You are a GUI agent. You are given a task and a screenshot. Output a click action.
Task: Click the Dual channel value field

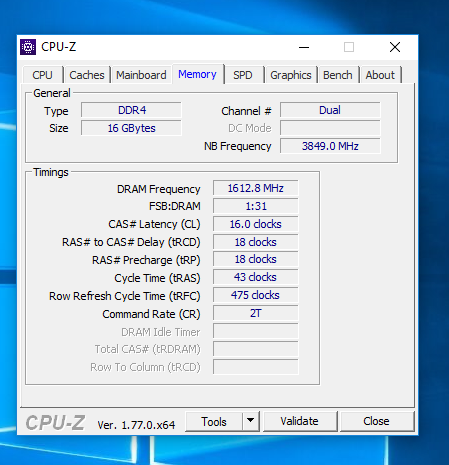tap(330, 110)
